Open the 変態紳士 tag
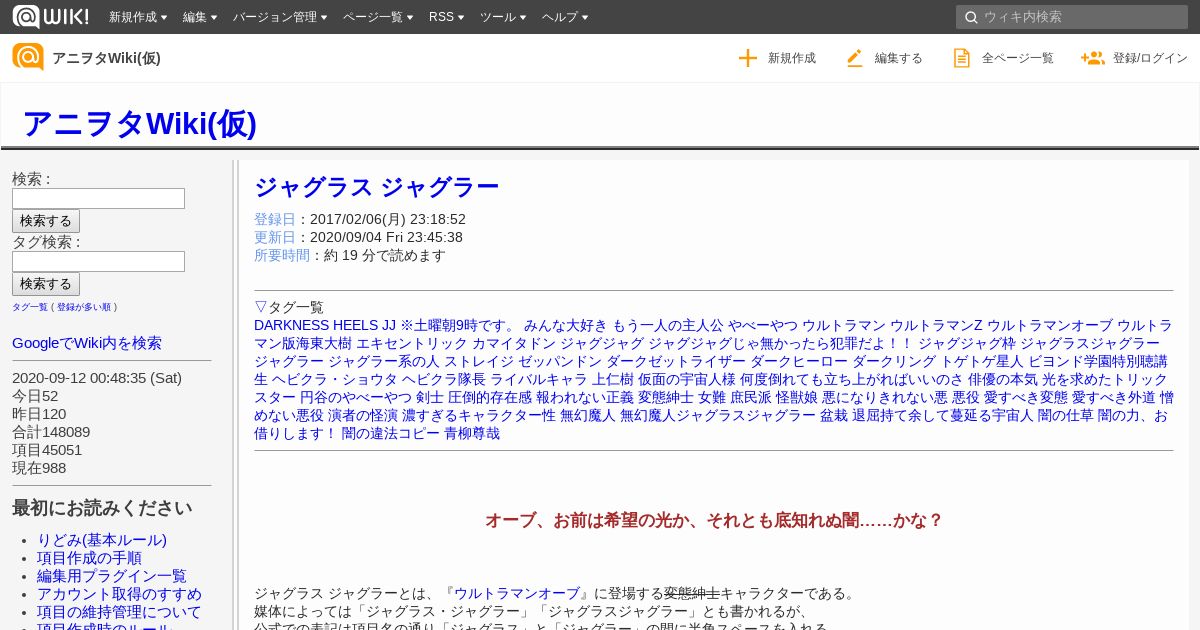 [666, 397]
